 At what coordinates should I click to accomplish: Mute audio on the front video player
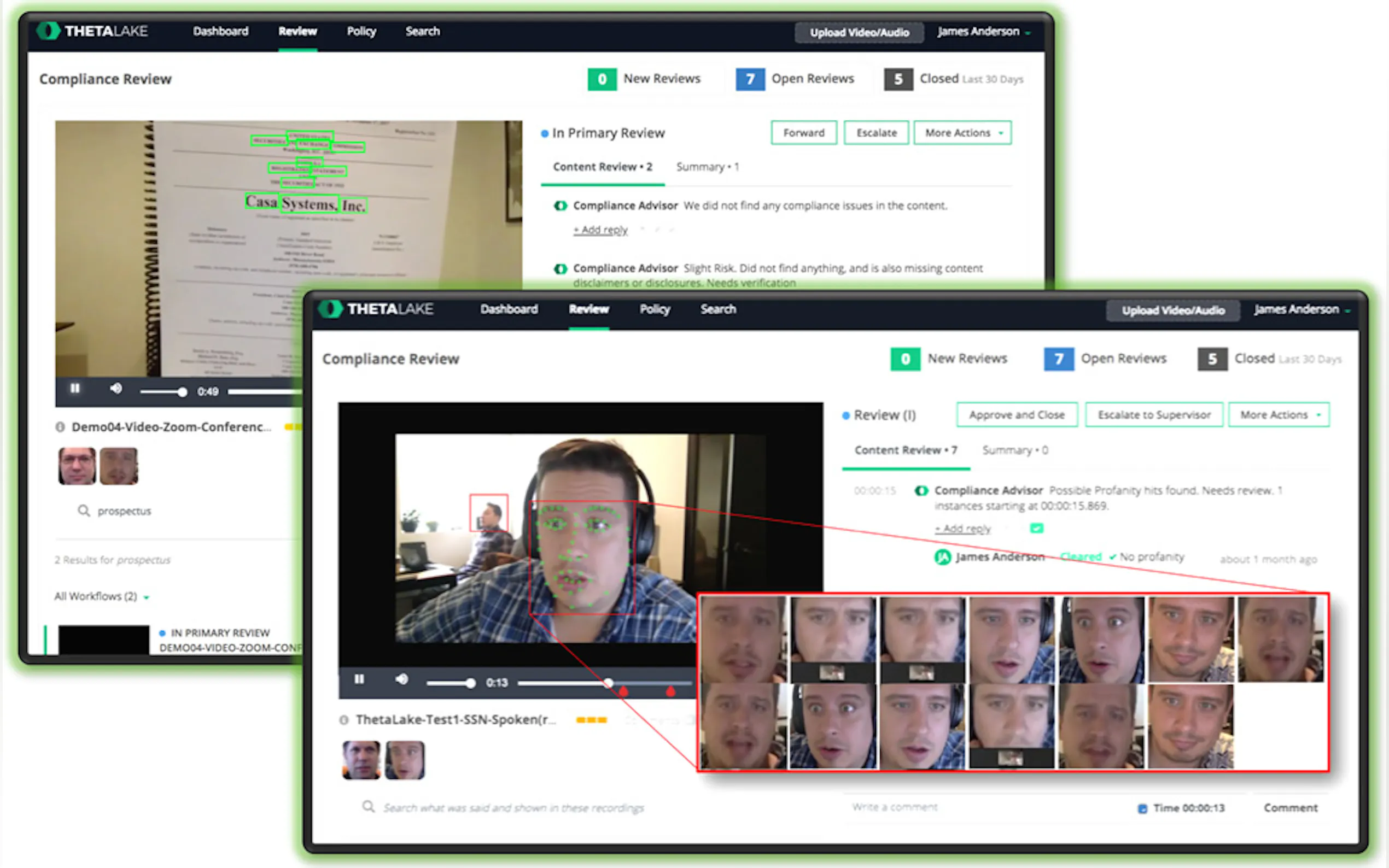tap(402, 680)
